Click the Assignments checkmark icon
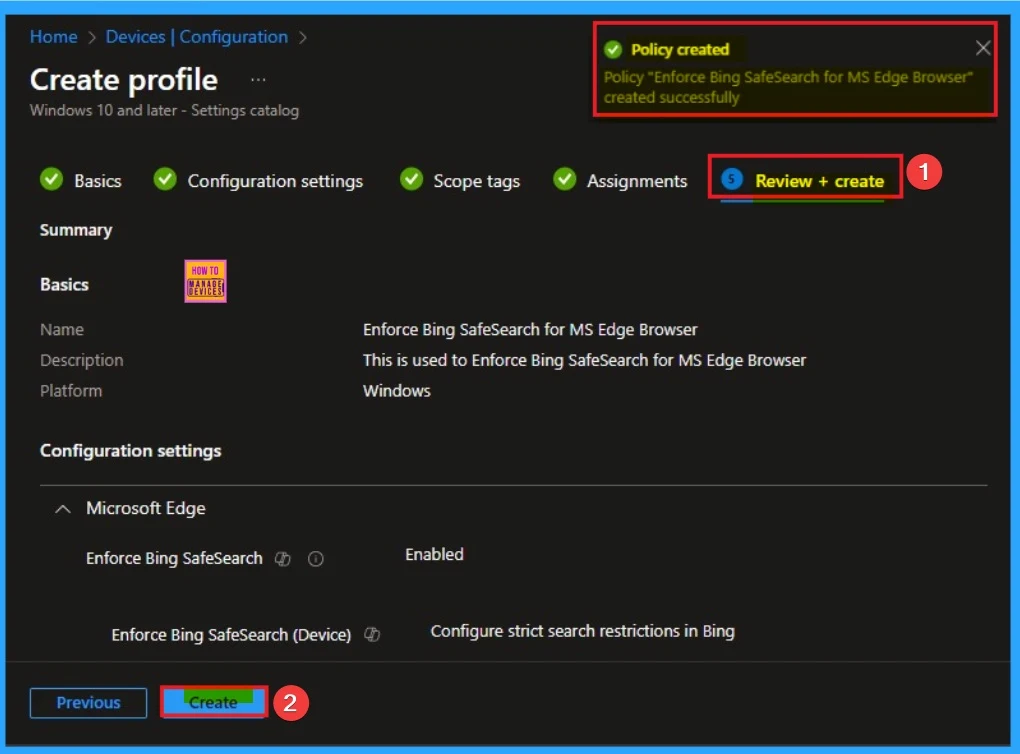This screenshot has height=754, width=1020. [x=565, y=179]
